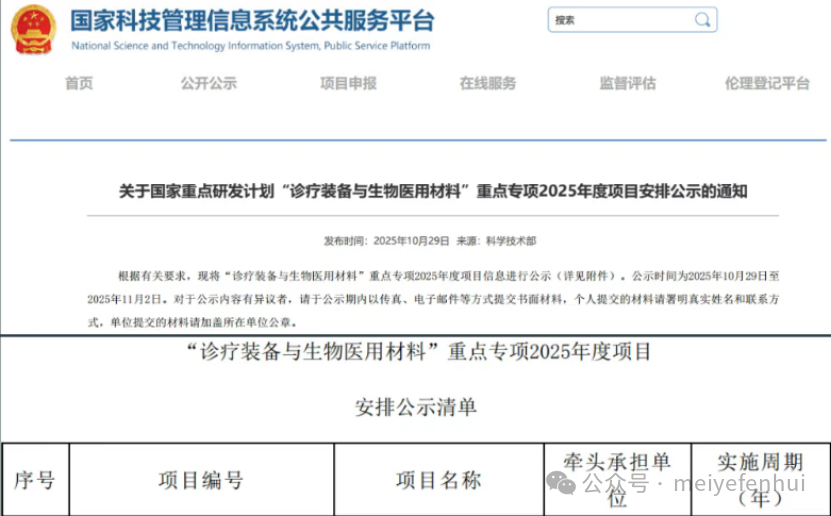Click the 安排公示清单 list heading
The width and height of the screenshot is (831, 516).
[x=416, y=407]
